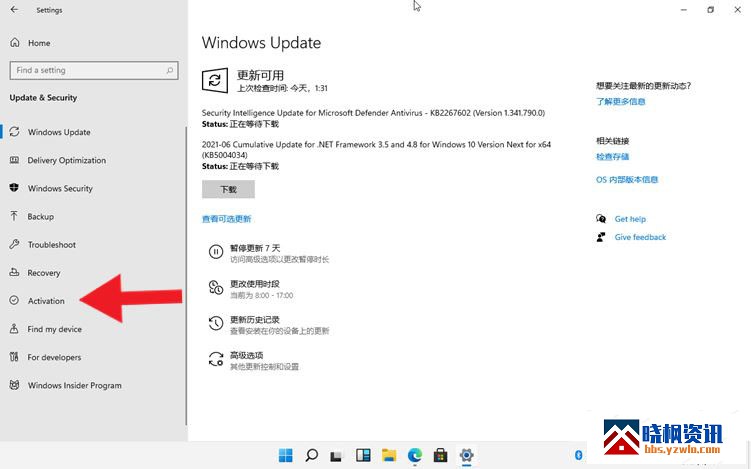
Task: Open Find my device settings
Action: (55, 329)
